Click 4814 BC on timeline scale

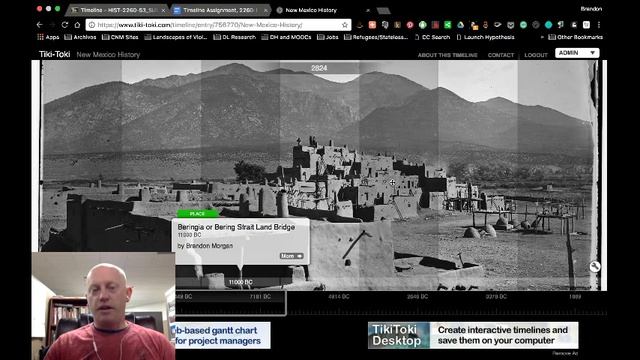pyautogui.click(x=339, y=297)
